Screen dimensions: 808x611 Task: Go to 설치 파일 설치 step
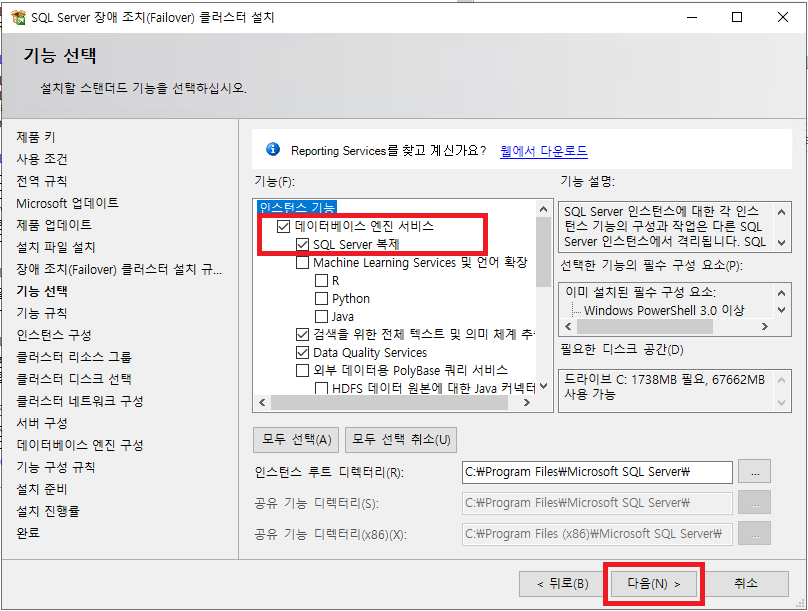56,247
